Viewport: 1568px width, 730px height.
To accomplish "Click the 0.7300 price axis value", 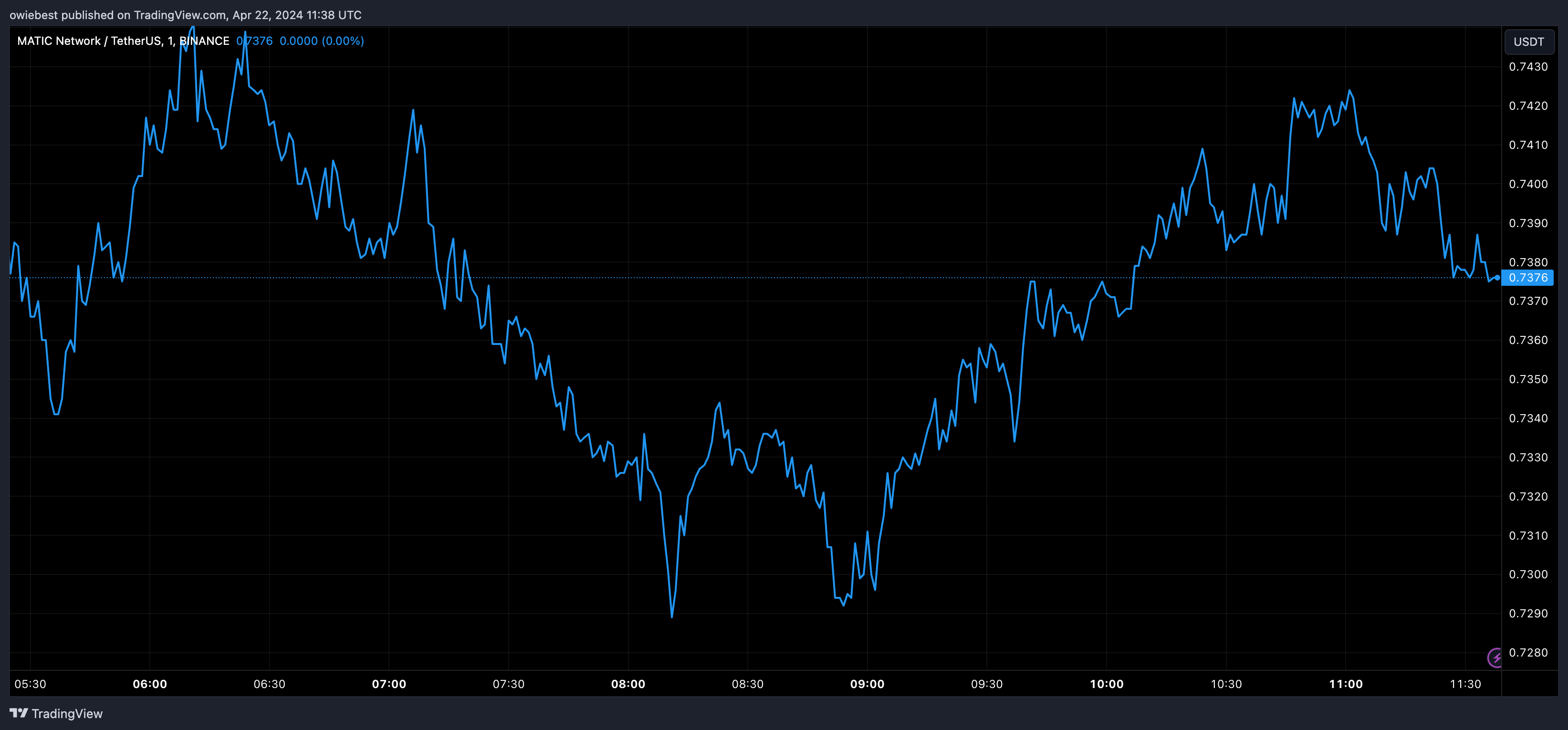I will point(1528,574).
